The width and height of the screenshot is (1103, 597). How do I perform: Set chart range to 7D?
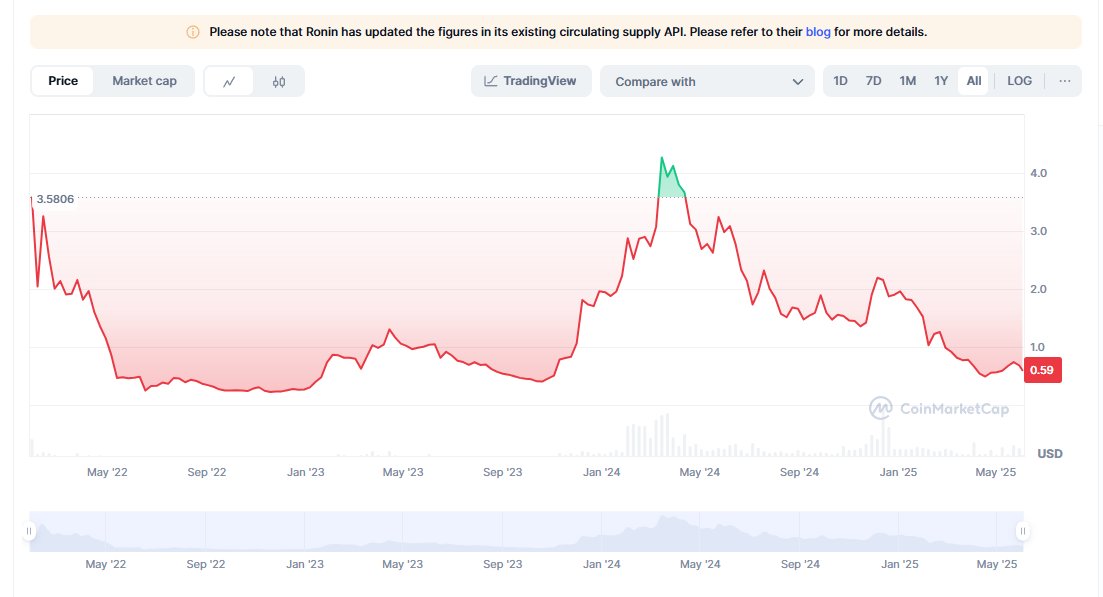(873, 81)
